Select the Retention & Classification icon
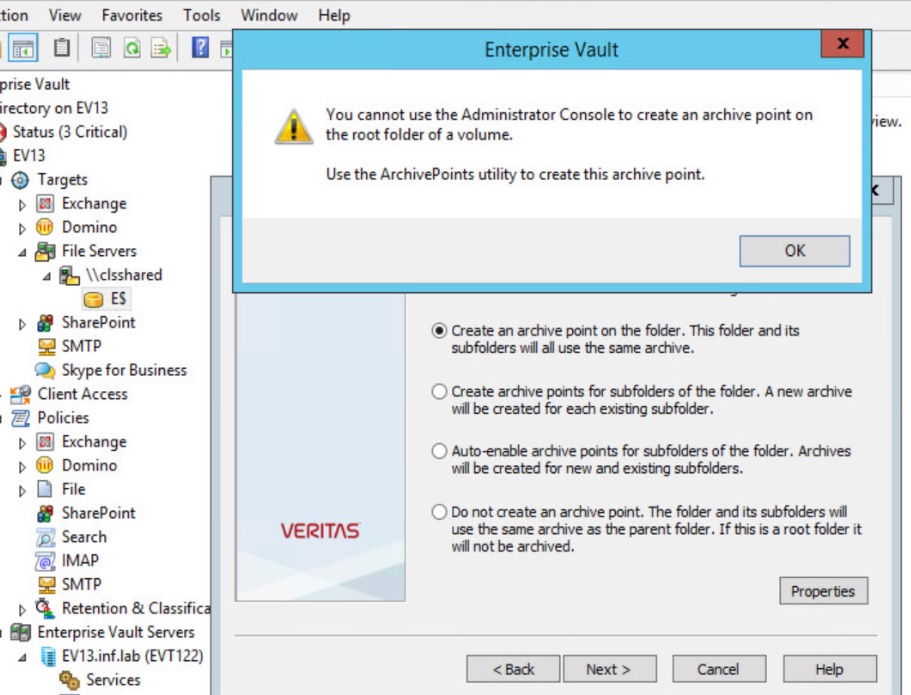 [44, 608]
